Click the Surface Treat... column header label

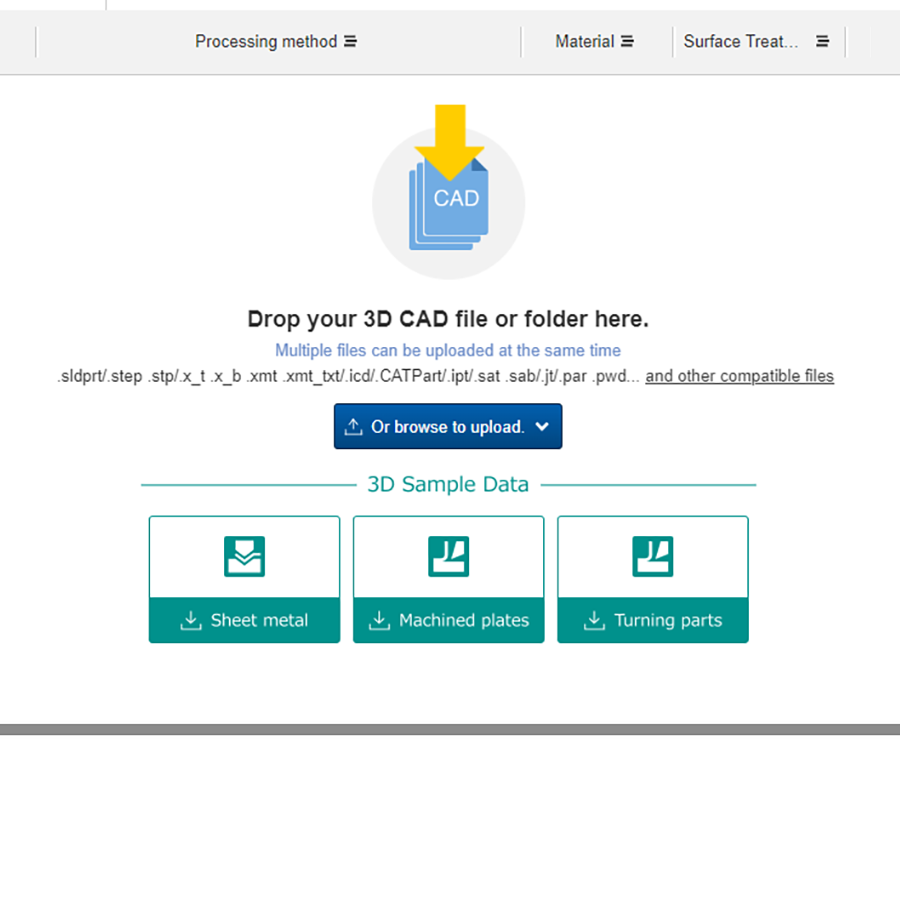741,42
